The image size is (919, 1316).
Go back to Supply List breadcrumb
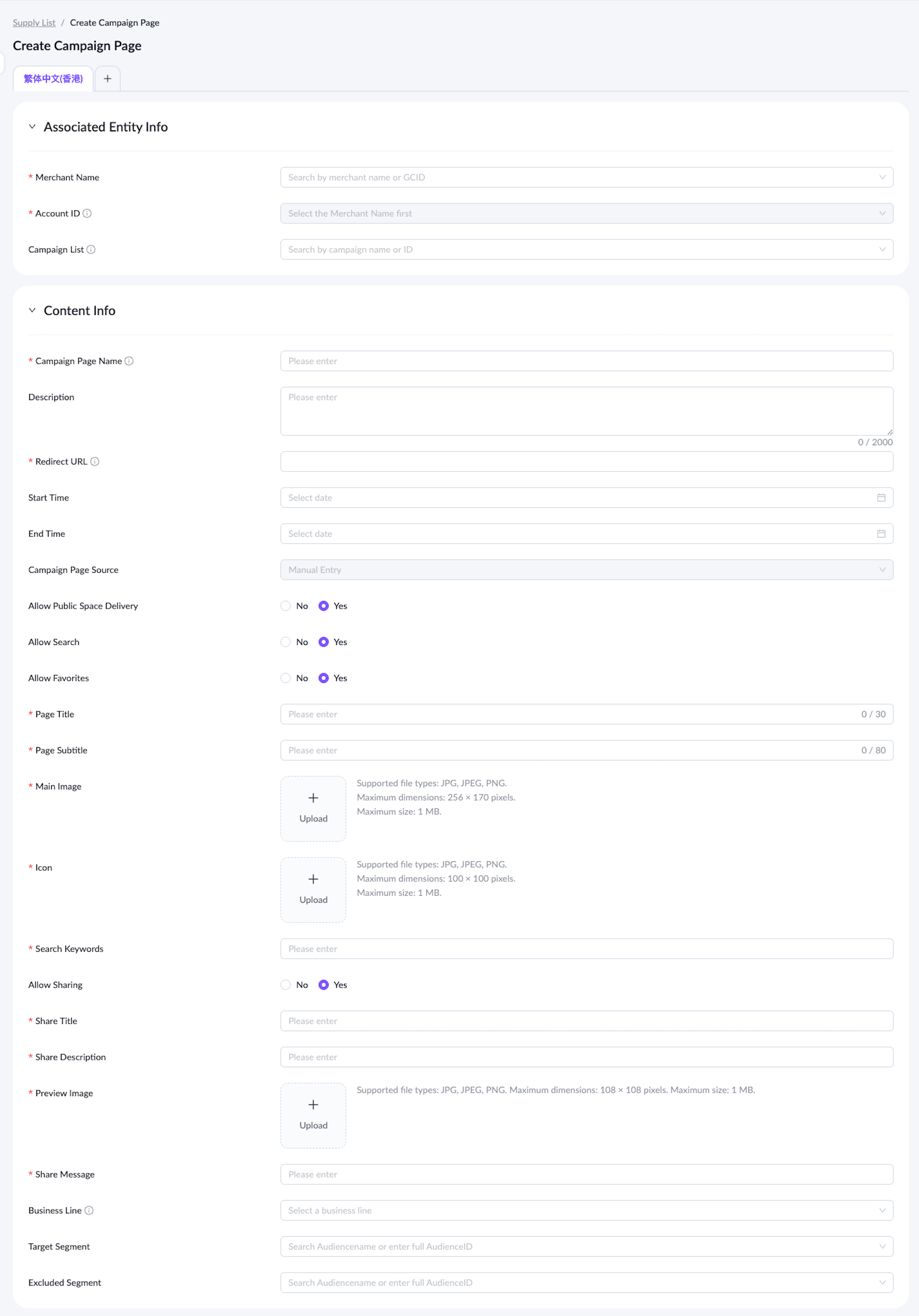point(34,23)
